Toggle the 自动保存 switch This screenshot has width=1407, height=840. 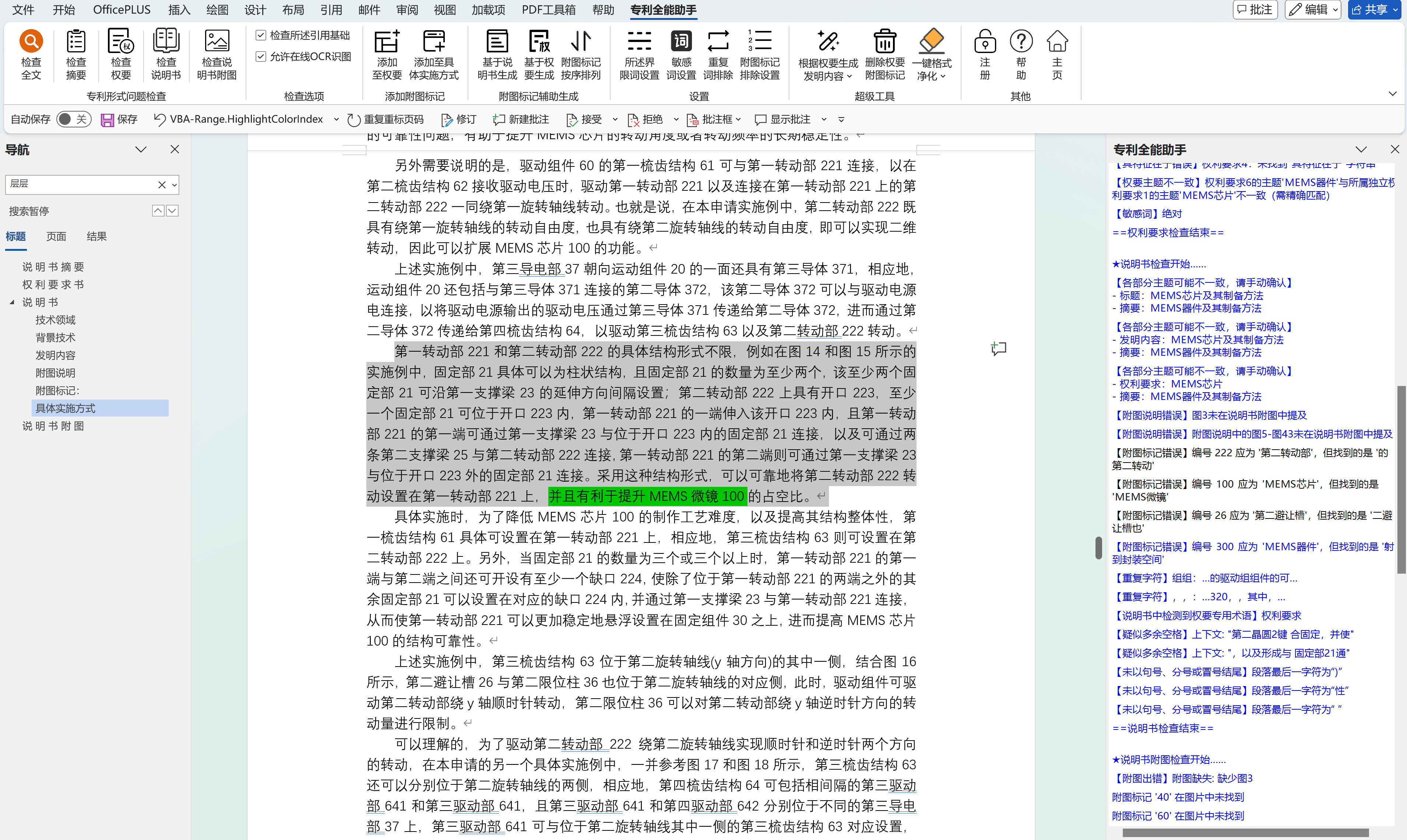coord(74,119)
